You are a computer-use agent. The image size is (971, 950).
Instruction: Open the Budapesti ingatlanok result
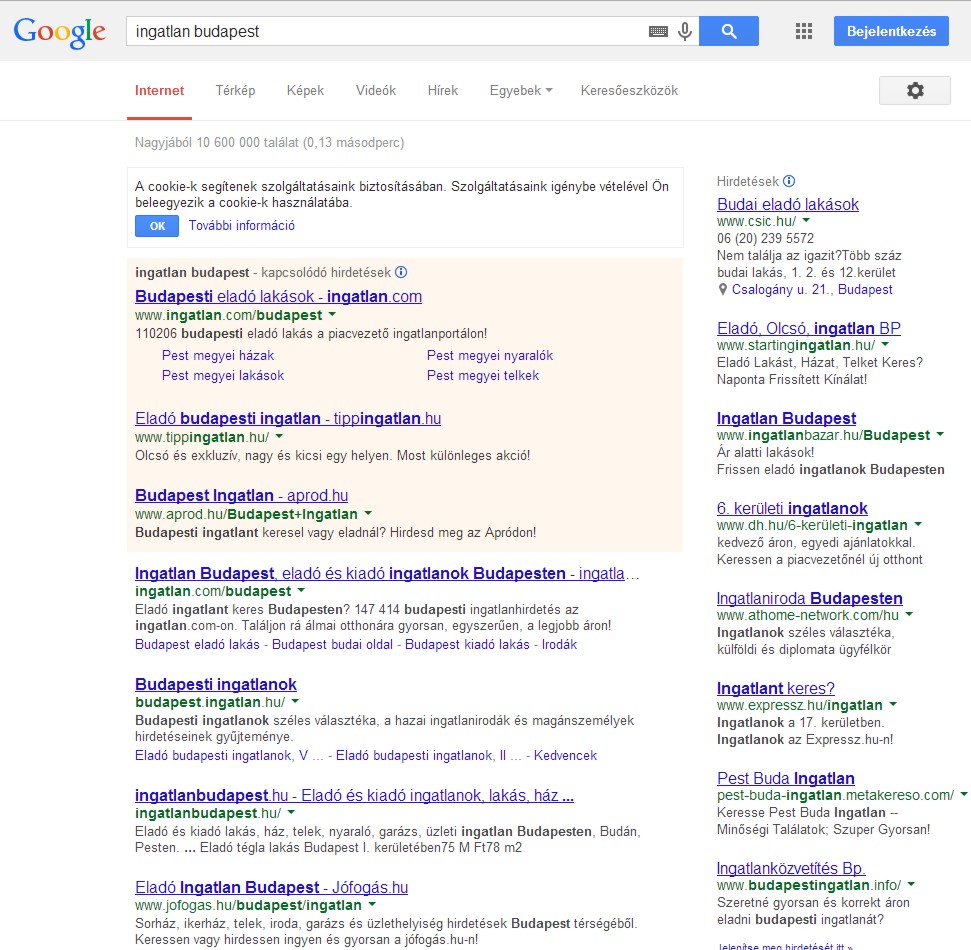pyautogui.click(x=216, y=684)
